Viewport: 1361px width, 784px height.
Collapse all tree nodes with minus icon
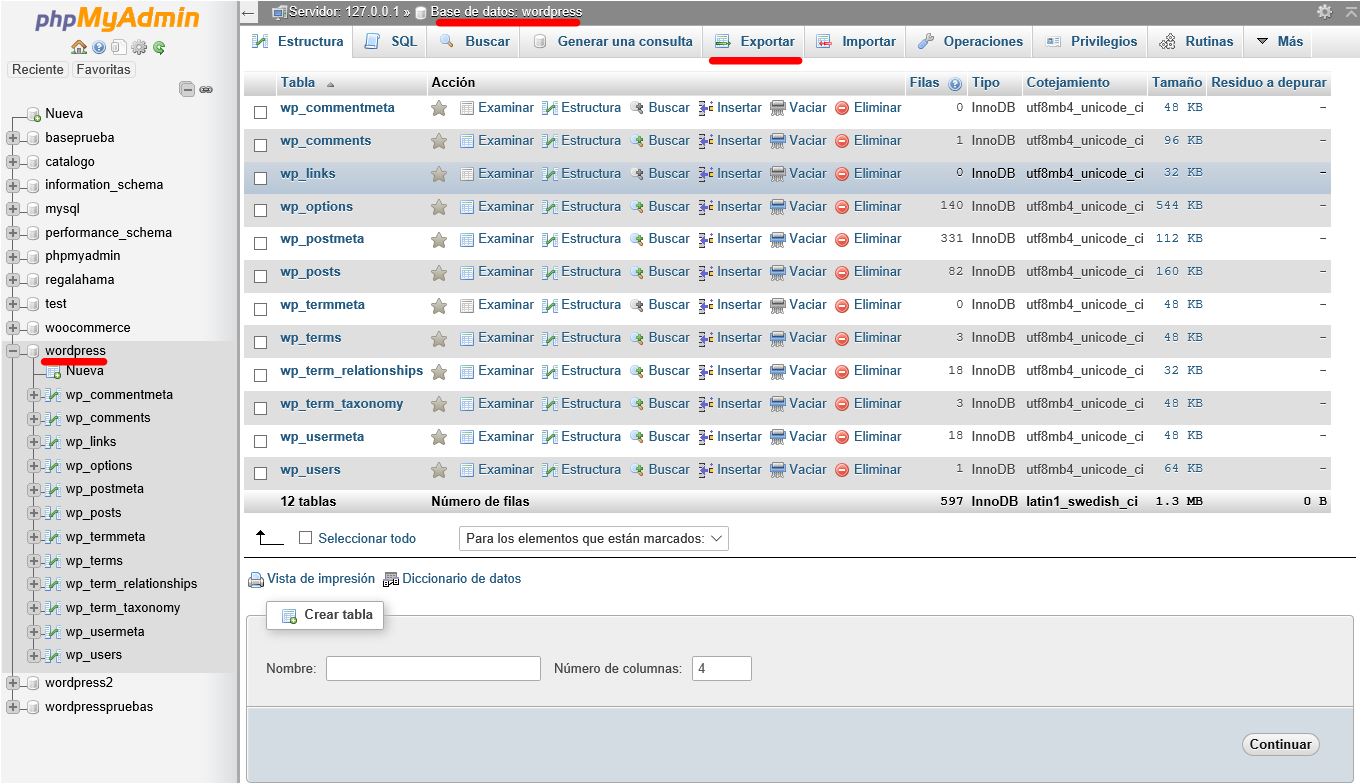(187, 89)
